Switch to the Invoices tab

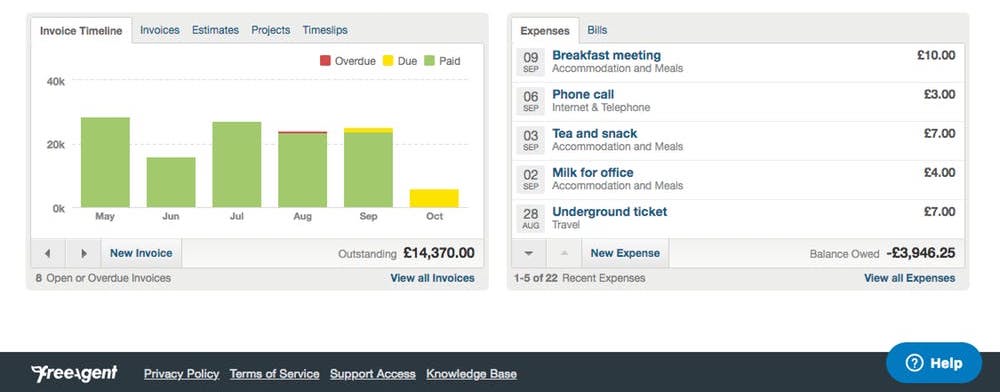pos(159,30)
